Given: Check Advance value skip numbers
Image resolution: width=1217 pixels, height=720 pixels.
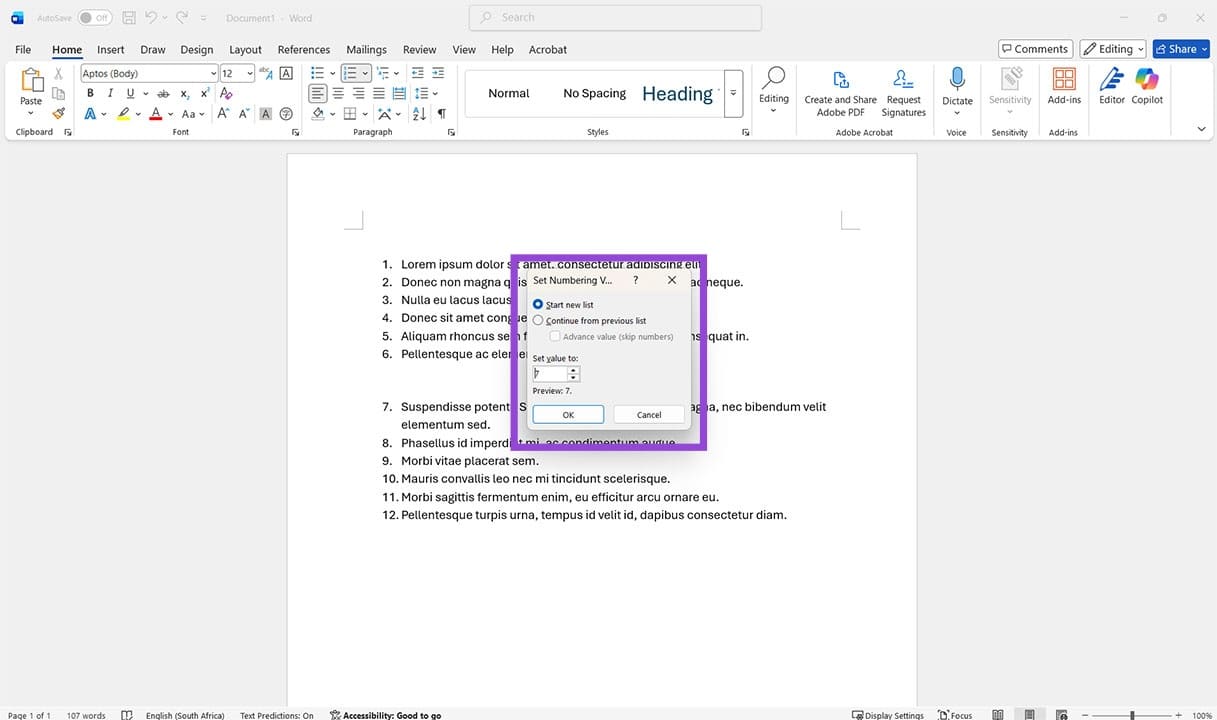Looking at the screenshot, I should coord(555,336).
